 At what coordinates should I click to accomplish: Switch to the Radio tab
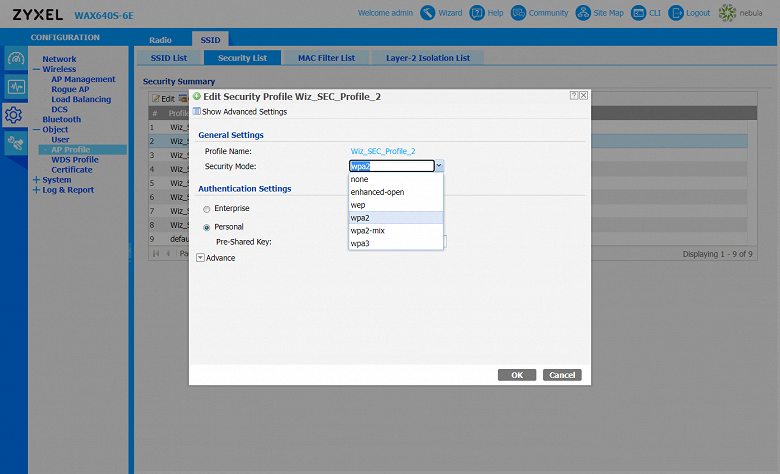tap(160, 40)
